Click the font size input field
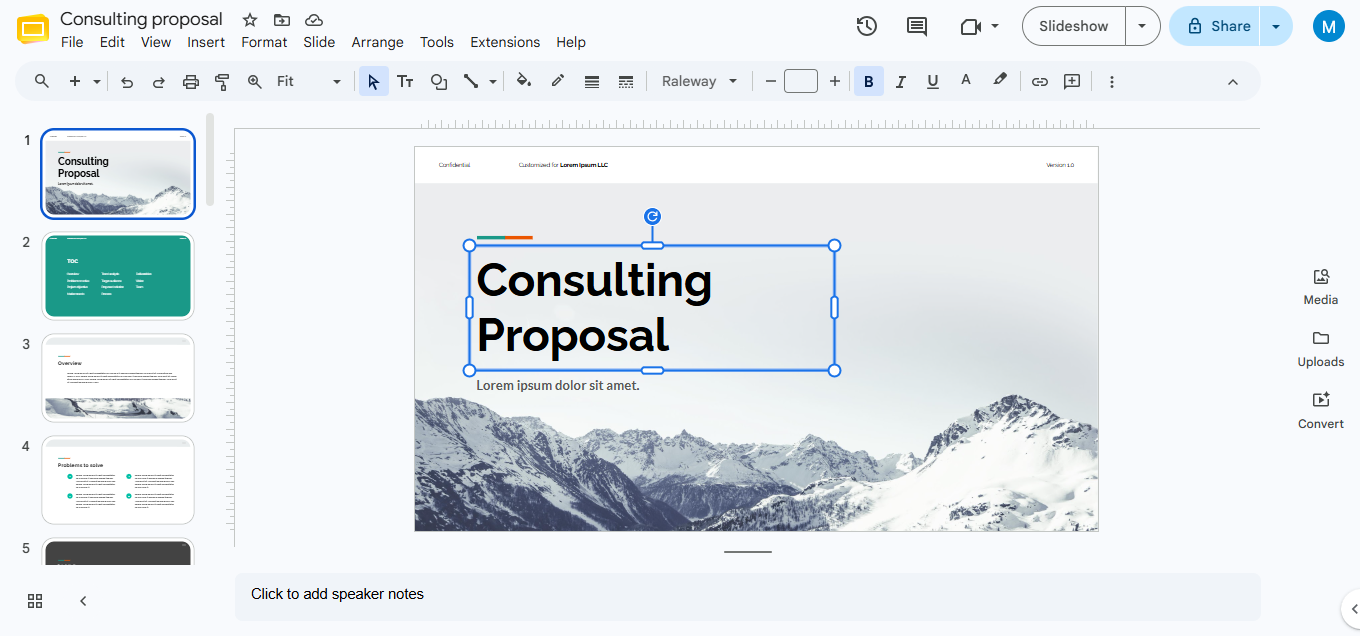This screenshot has height=636, width=1360. (801, 81)
